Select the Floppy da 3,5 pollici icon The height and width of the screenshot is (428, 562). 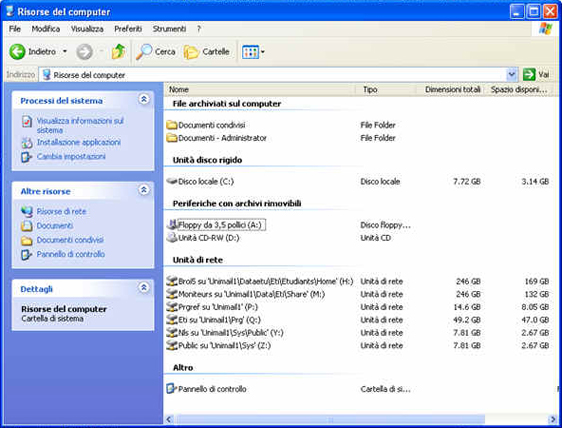click(173, 225)
